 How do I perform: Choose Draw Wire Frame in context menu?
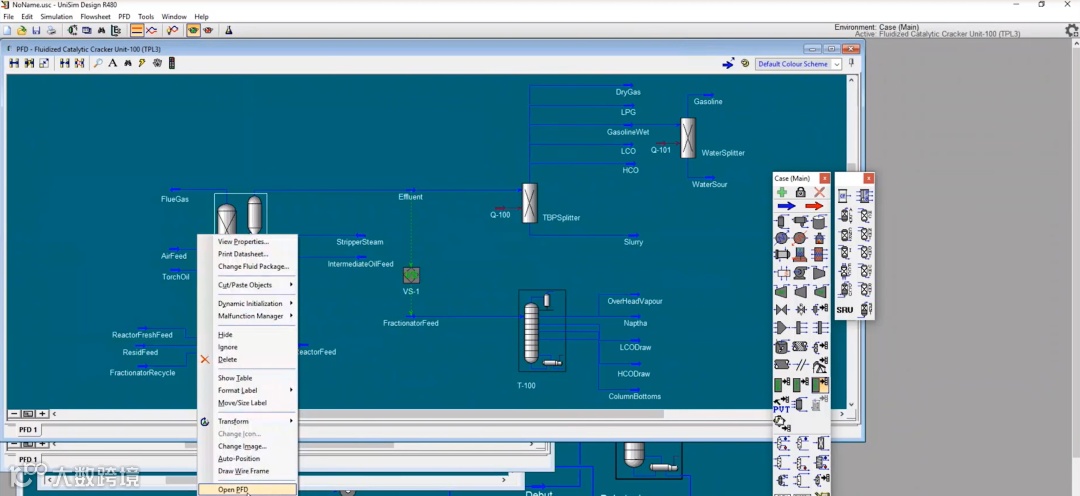[x=247, y=471]
